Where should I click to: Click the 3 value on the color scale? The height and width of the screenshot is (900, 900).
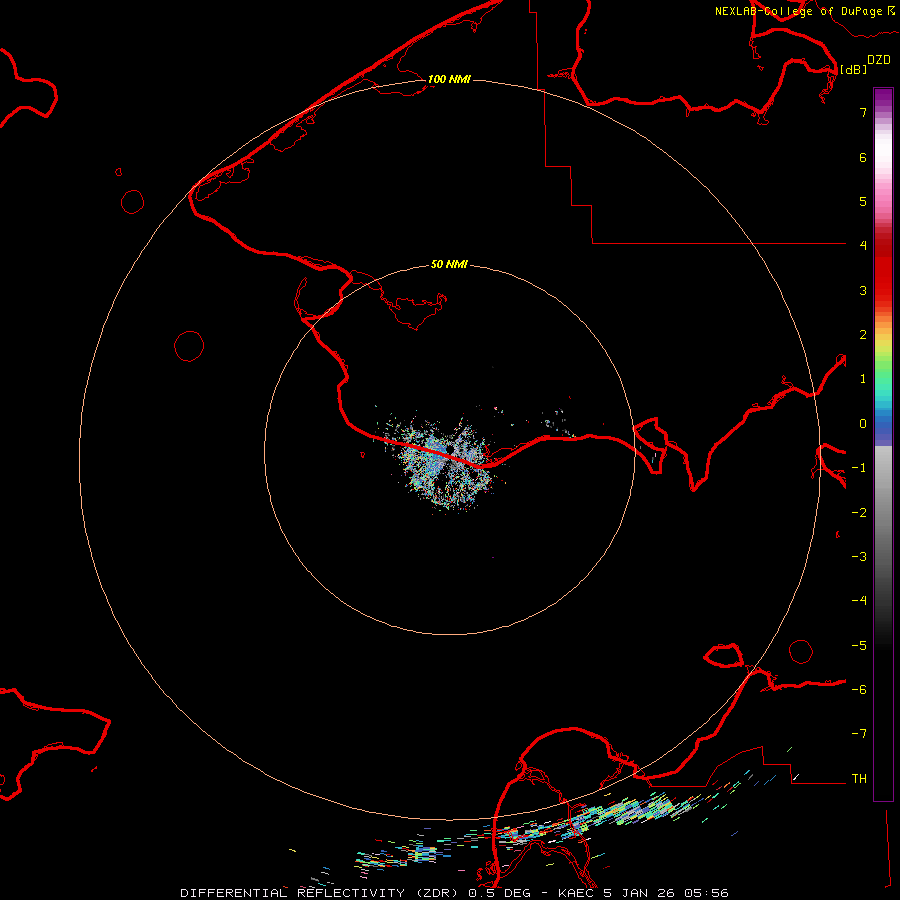coord(863,290)
